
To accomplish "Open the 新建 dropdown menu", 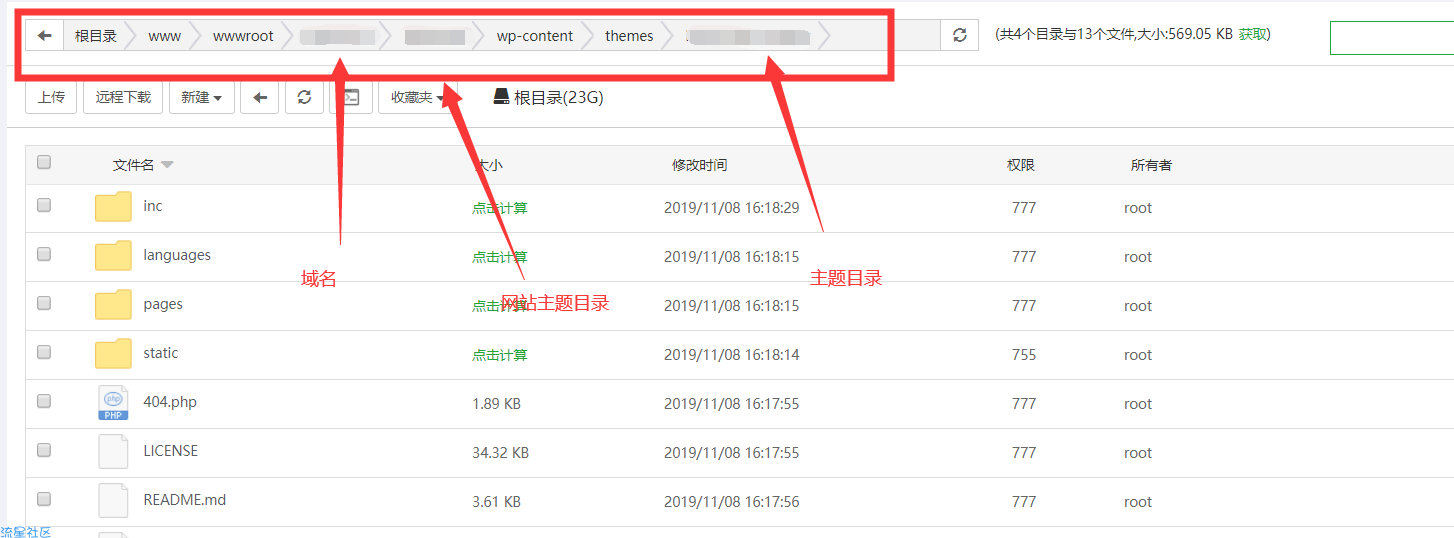I will [x=201, y=97].
